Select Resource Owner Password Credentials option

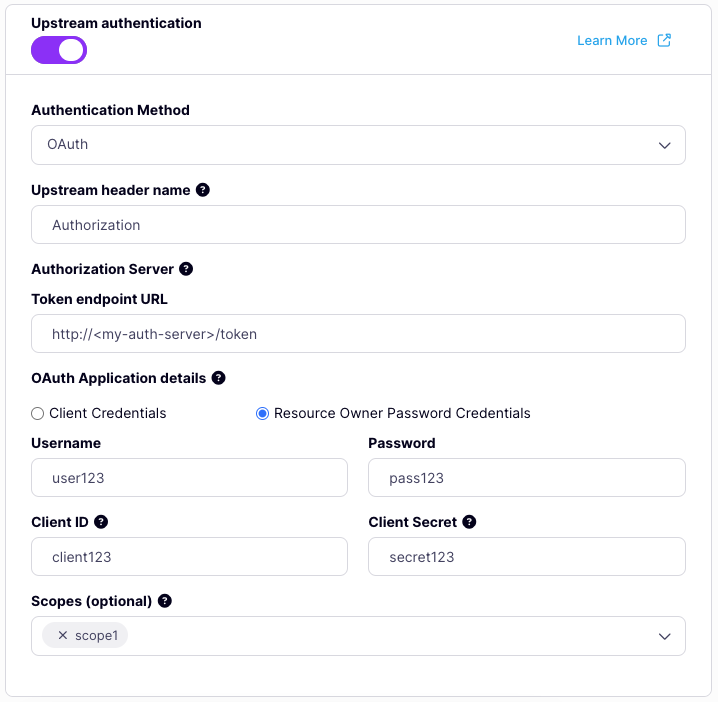[x=263, y=413]
